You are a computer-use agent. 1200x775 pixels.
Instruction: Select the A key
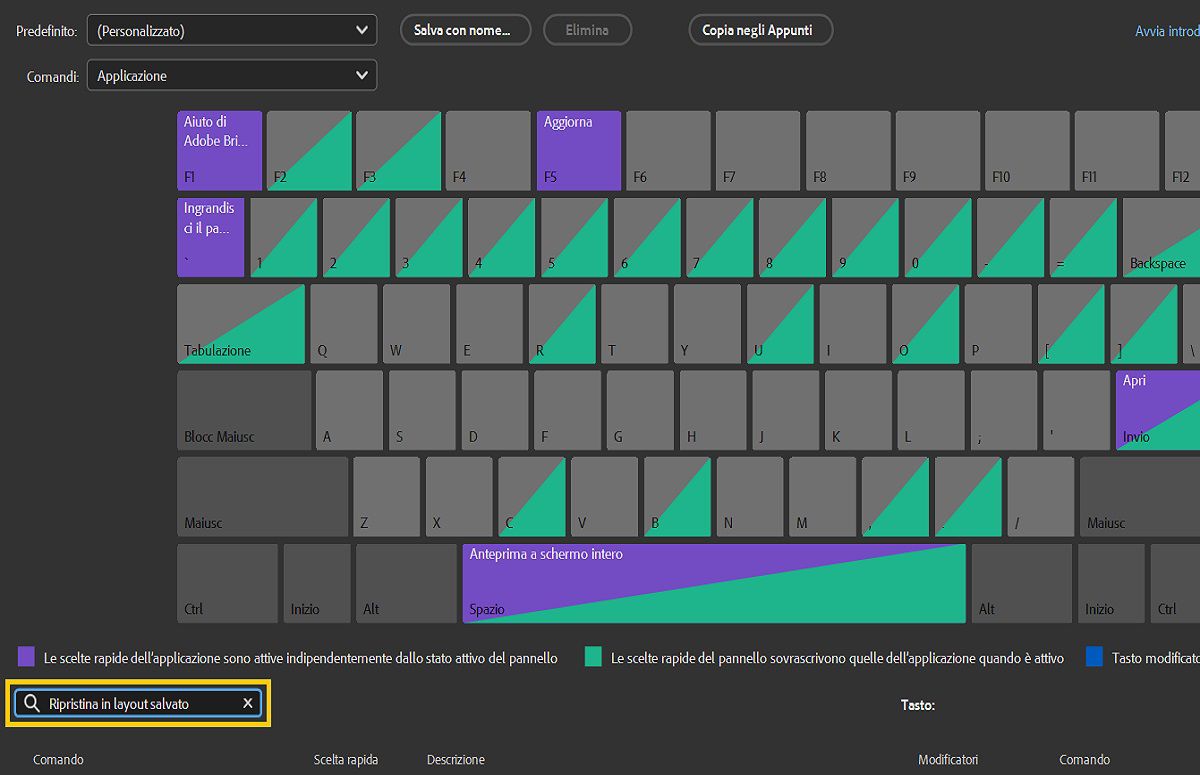point(350,410)
